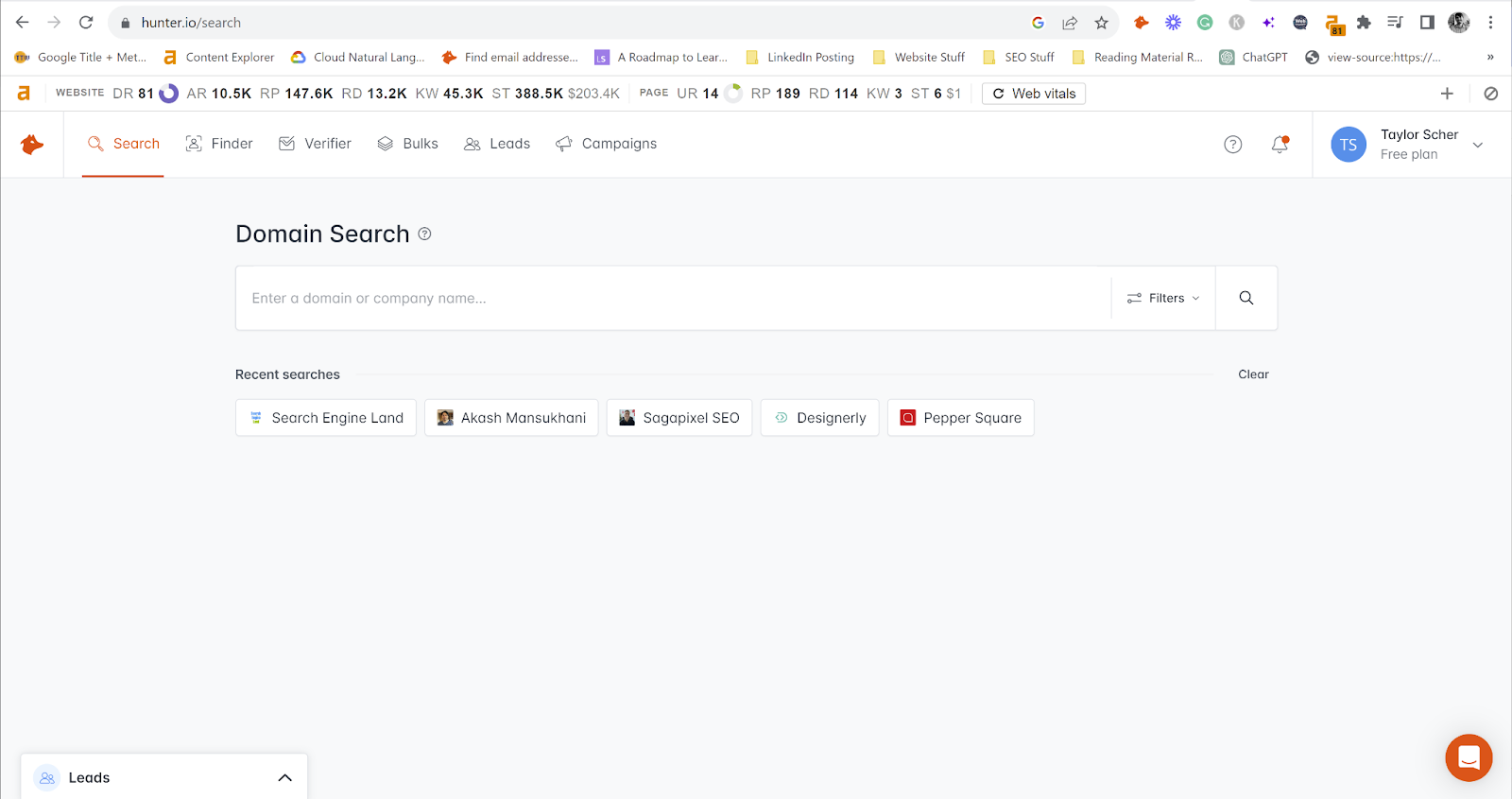Viewport: 1512px width, 799px height.
Task: Open Find email addresses bookmark
Action: 510,58
